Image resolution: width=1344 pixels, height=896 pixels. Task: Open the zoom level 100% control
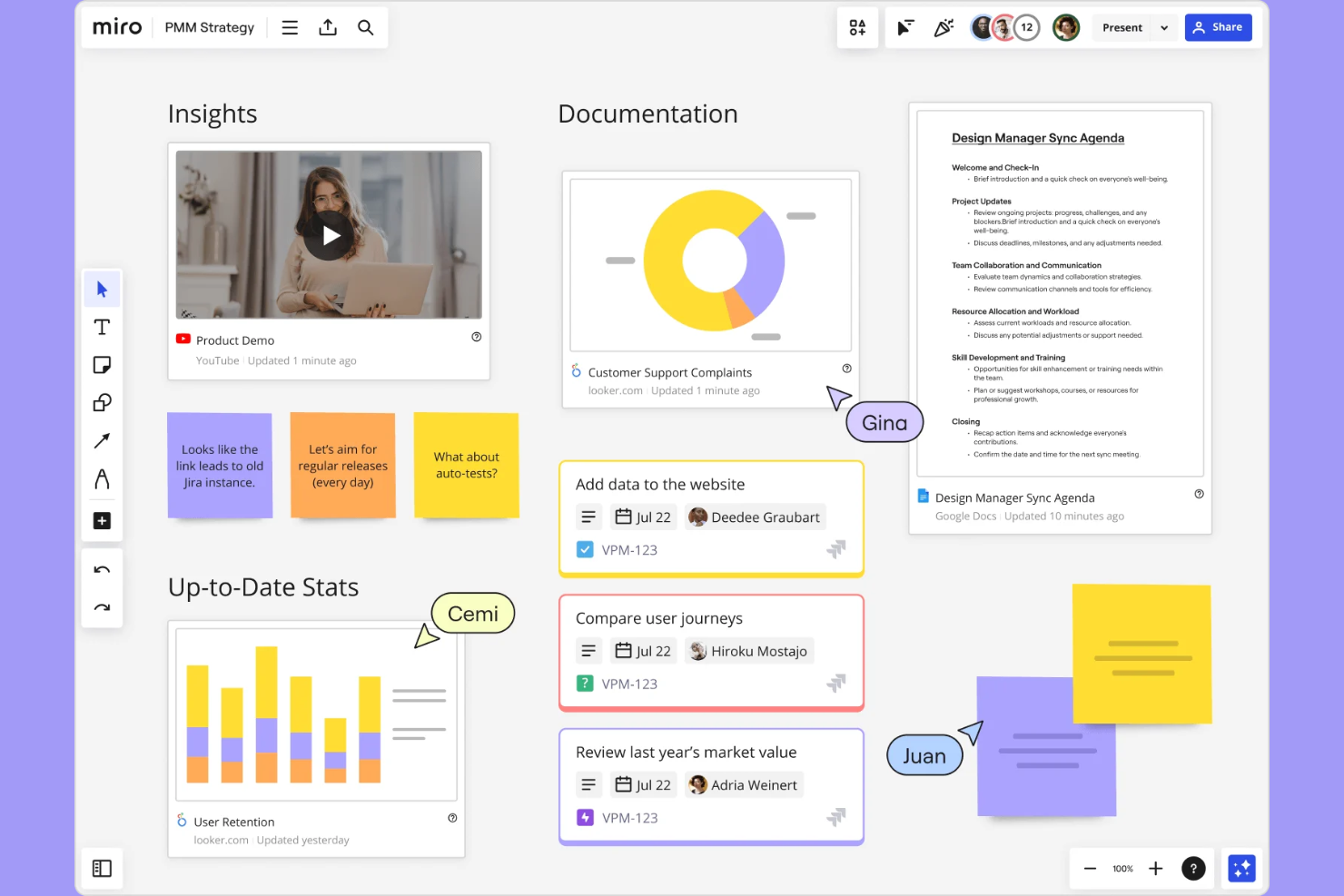coord(1123,868)
